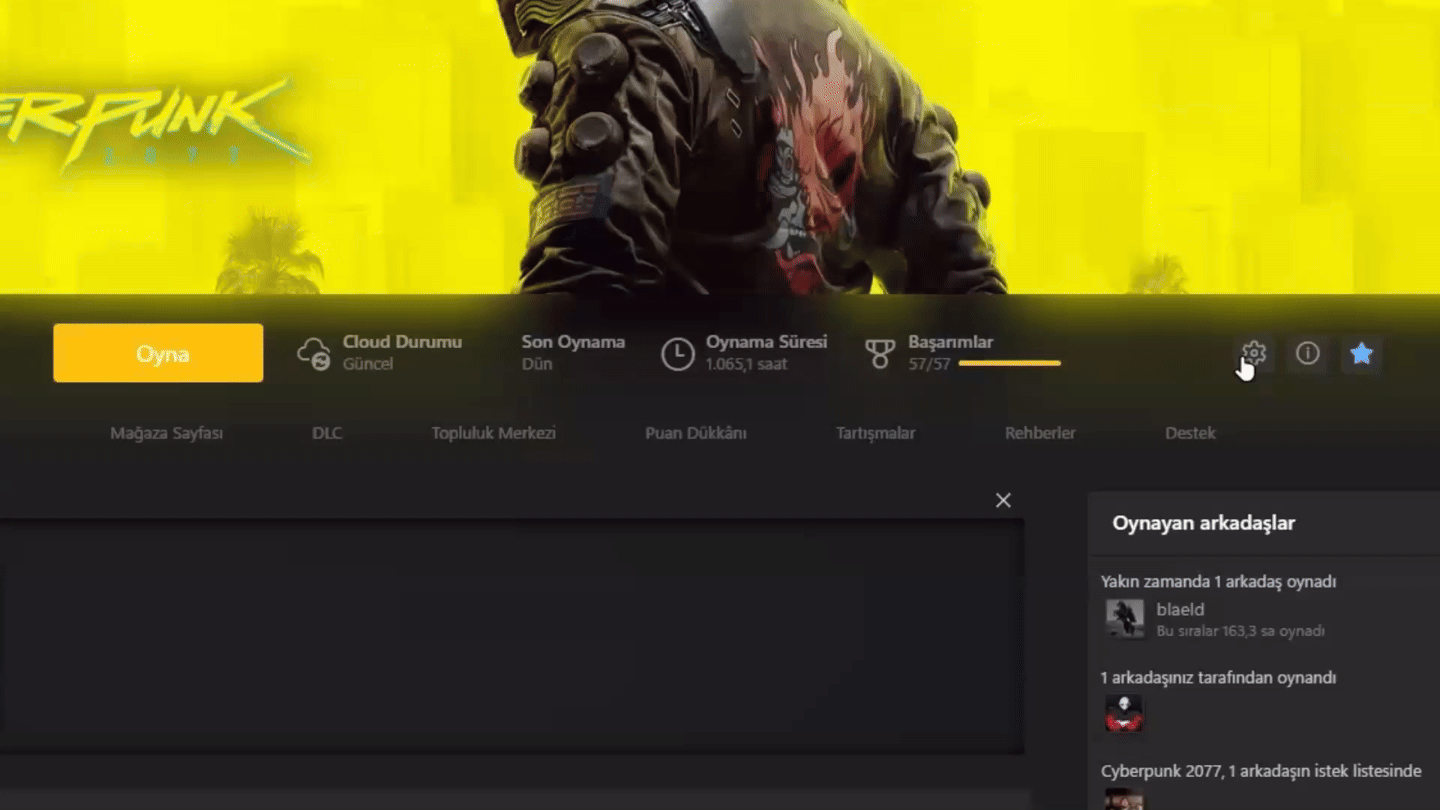Click the Başarımlar label
The image size is (1440, 810).
pos(950,342)
